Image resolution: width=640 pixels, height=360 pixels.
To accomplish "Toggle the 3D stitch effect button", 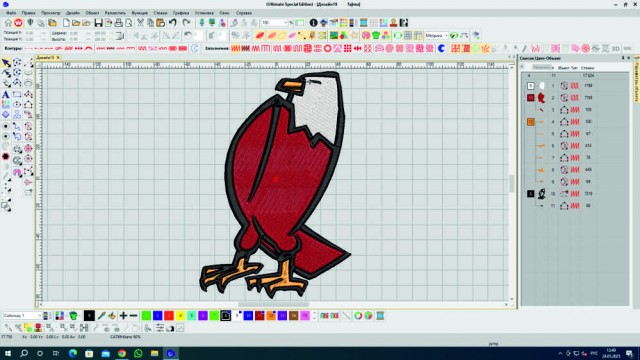I will click(616, 49).
